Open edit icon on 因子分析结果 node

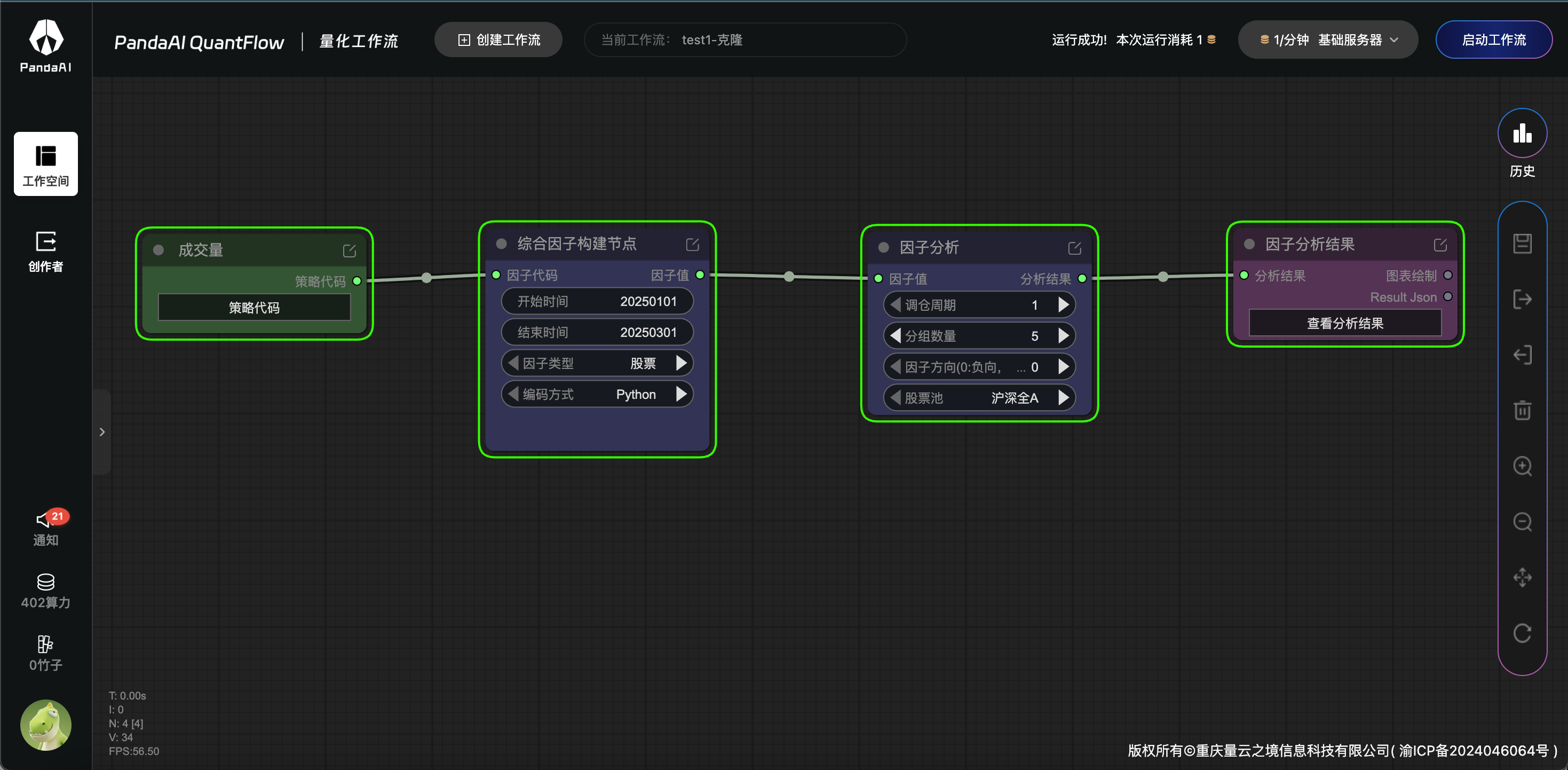point(1440,245)
